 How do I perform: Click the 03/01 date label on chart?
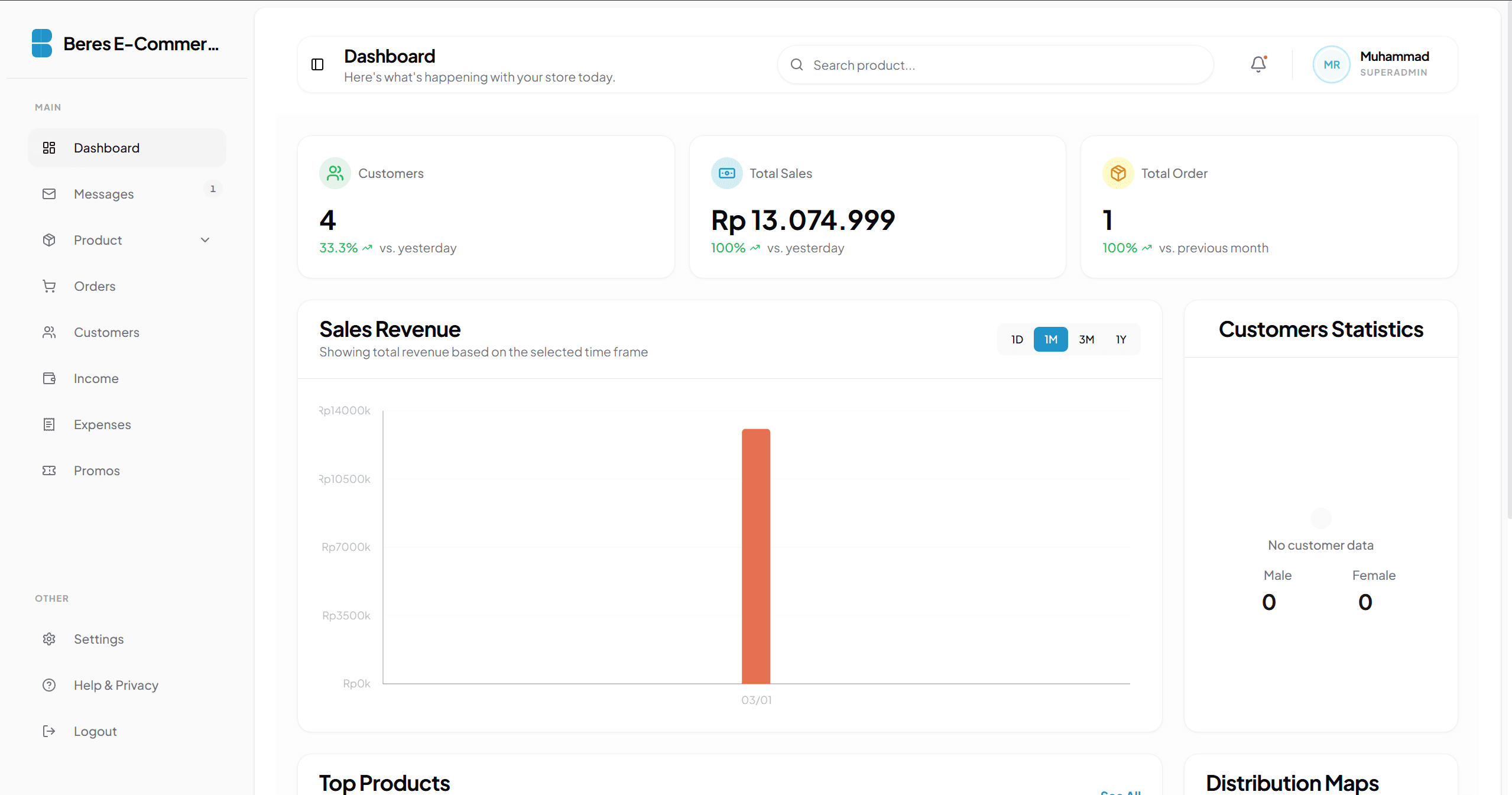tap(757, 700)
